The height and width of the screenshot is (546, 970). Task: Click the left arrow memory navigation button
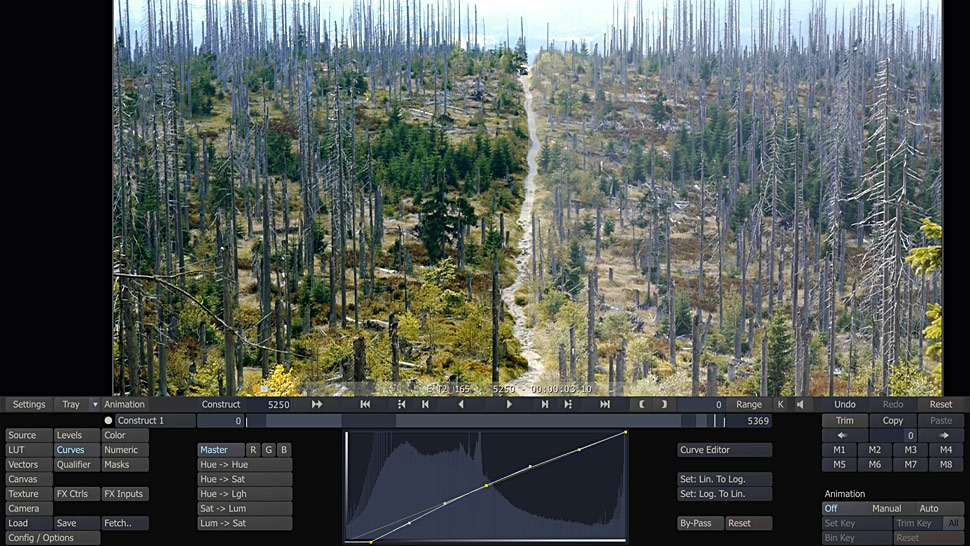pos(842,436)
